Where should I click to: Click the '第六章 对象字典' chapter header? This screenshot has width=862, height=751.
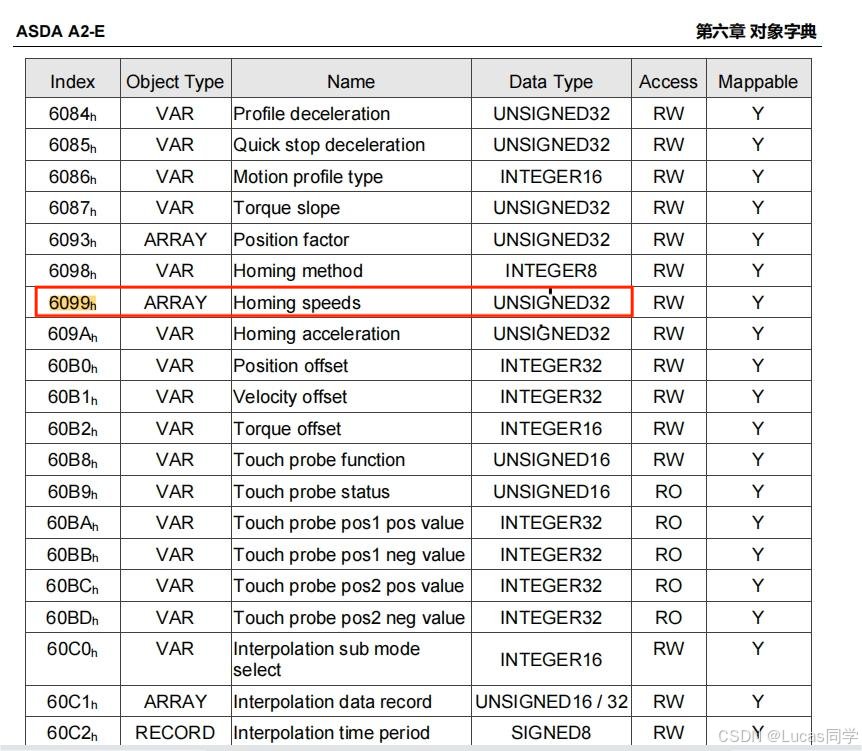tap(756, 31)
